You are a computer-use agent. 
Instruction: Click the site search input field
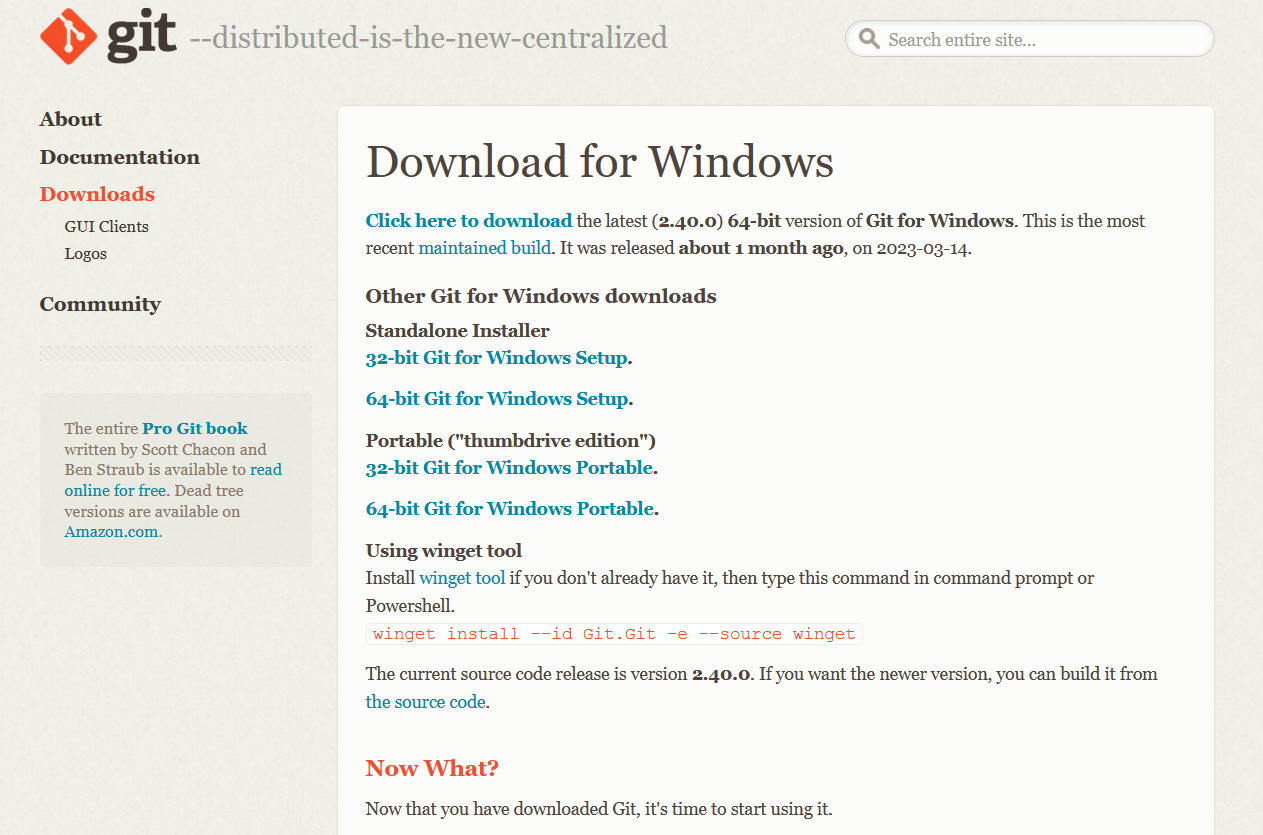[1030, 39]
